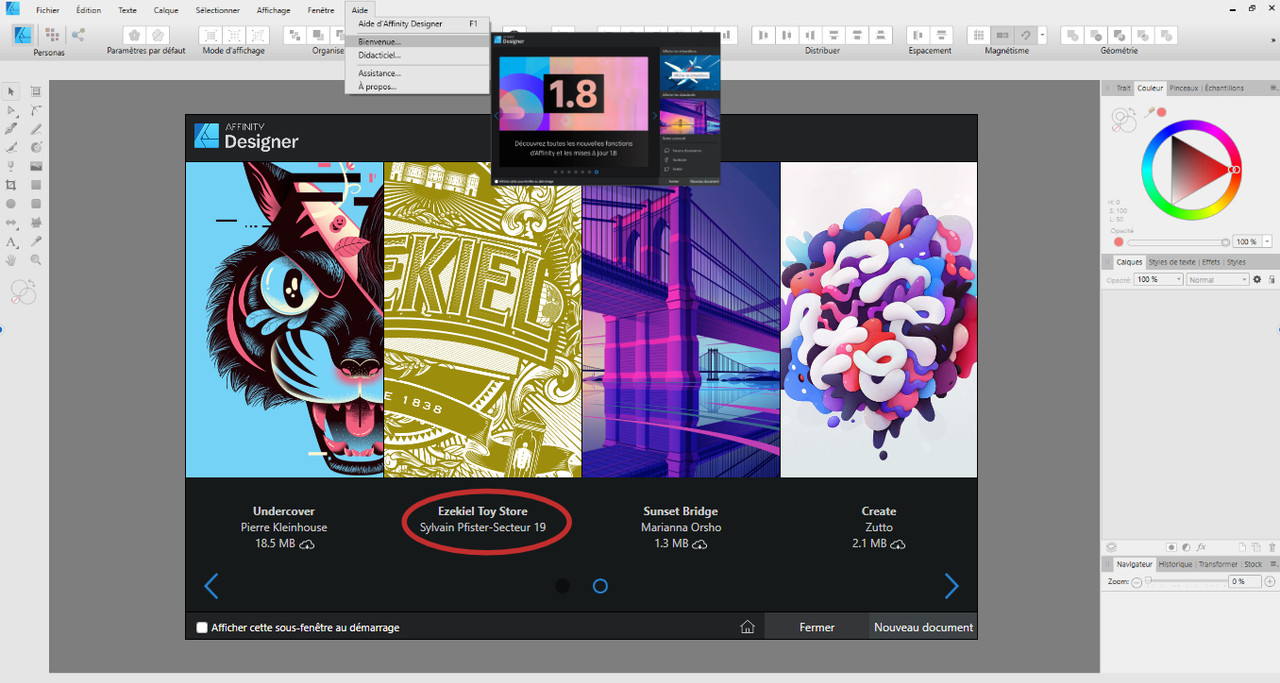Click the first Géométrie boolean add icon
The height and width of the screenshot is (683, 1280).
click(1072, 35)
